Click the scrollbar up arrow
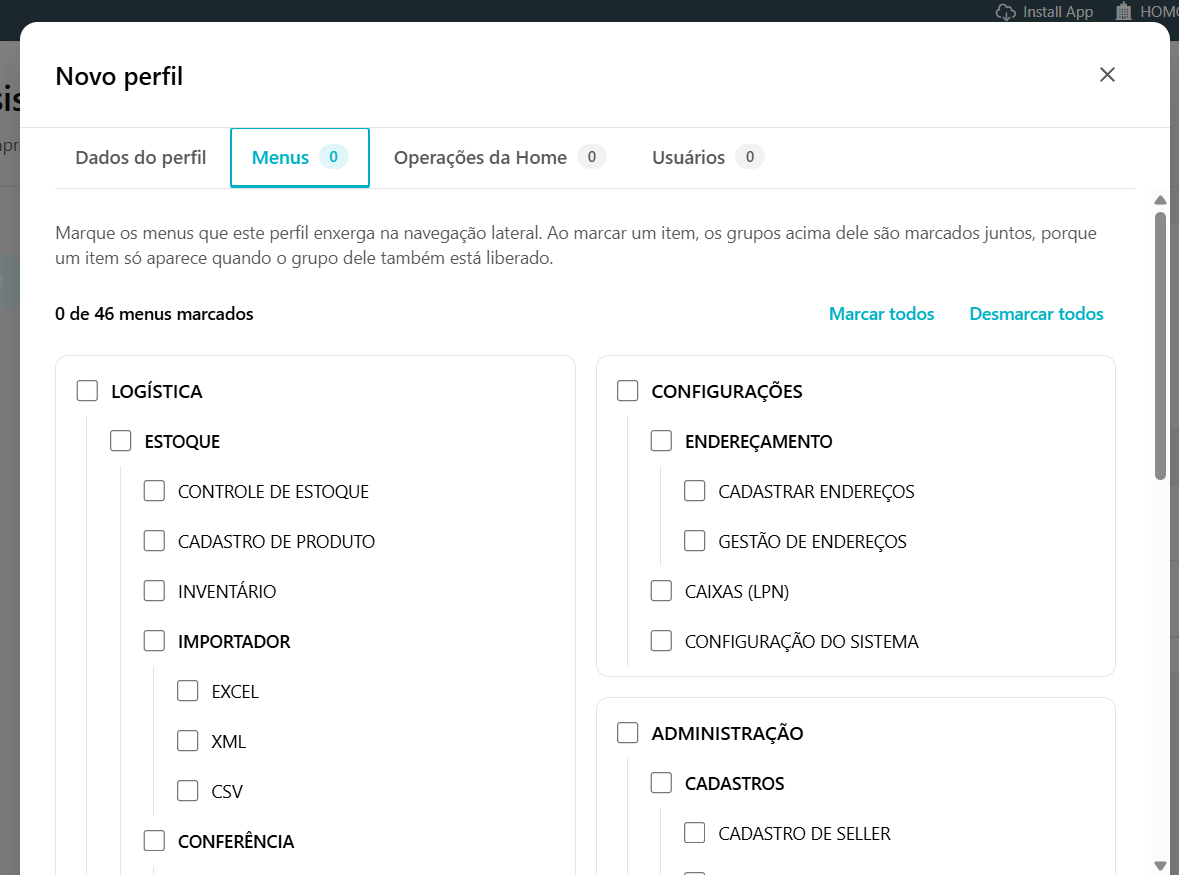This screenshot has height=875, width=1179. [1160, 200]
